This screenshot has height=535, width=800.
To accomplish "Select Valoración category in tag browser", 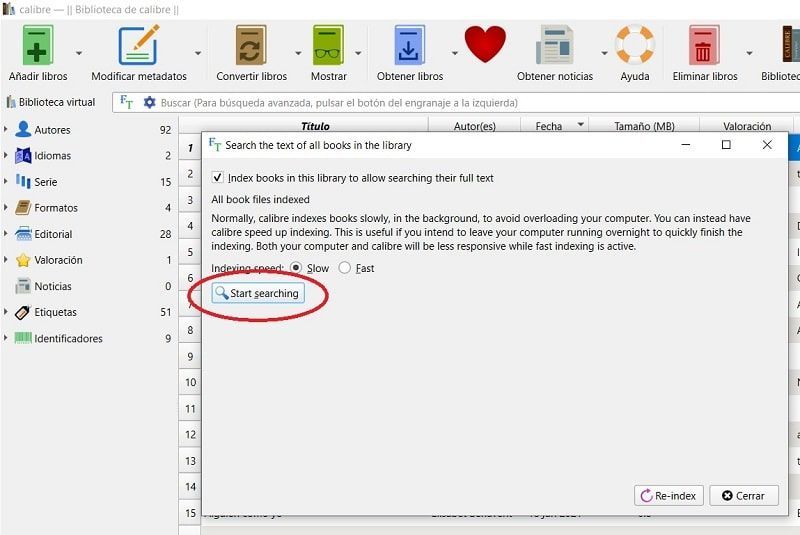I will [x=58, y=260].
